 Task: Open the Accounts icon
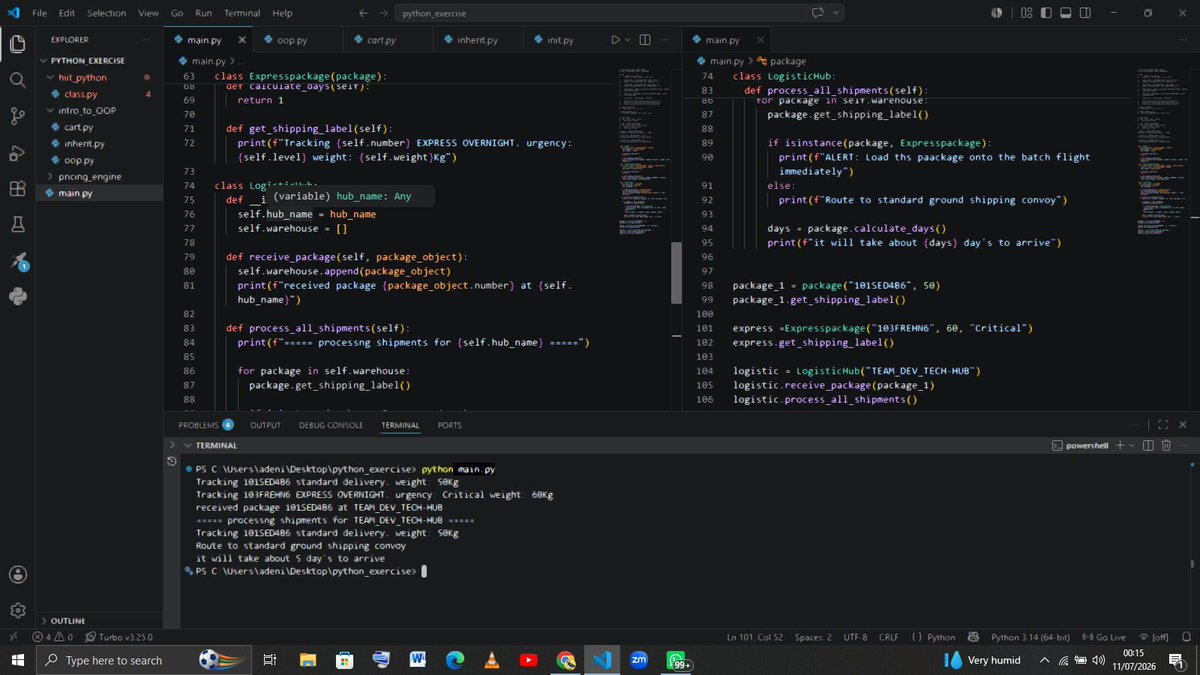pyautogui.click(x=17, y=574)
